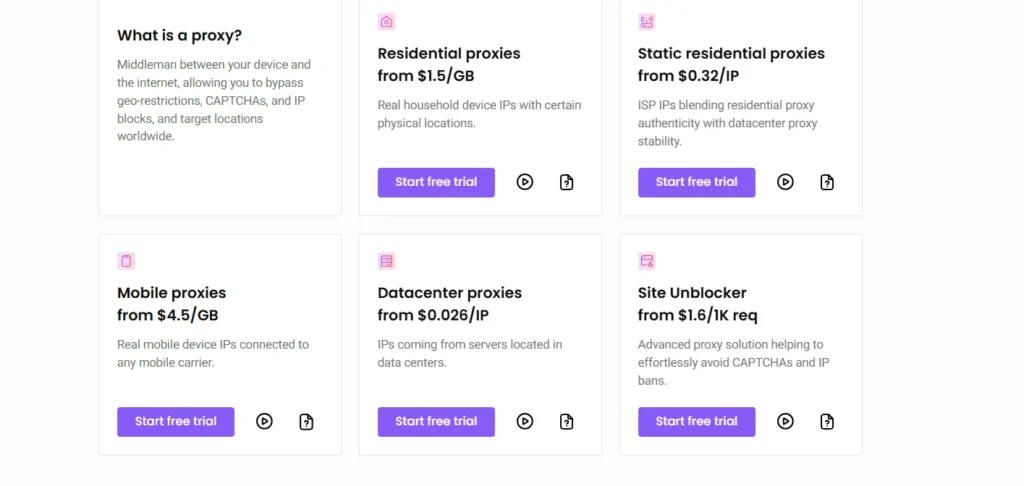The height and width of the screenshot is (486, 1024).
Task: Open Site Unblocker documentation icon
Action: point(827,422)
